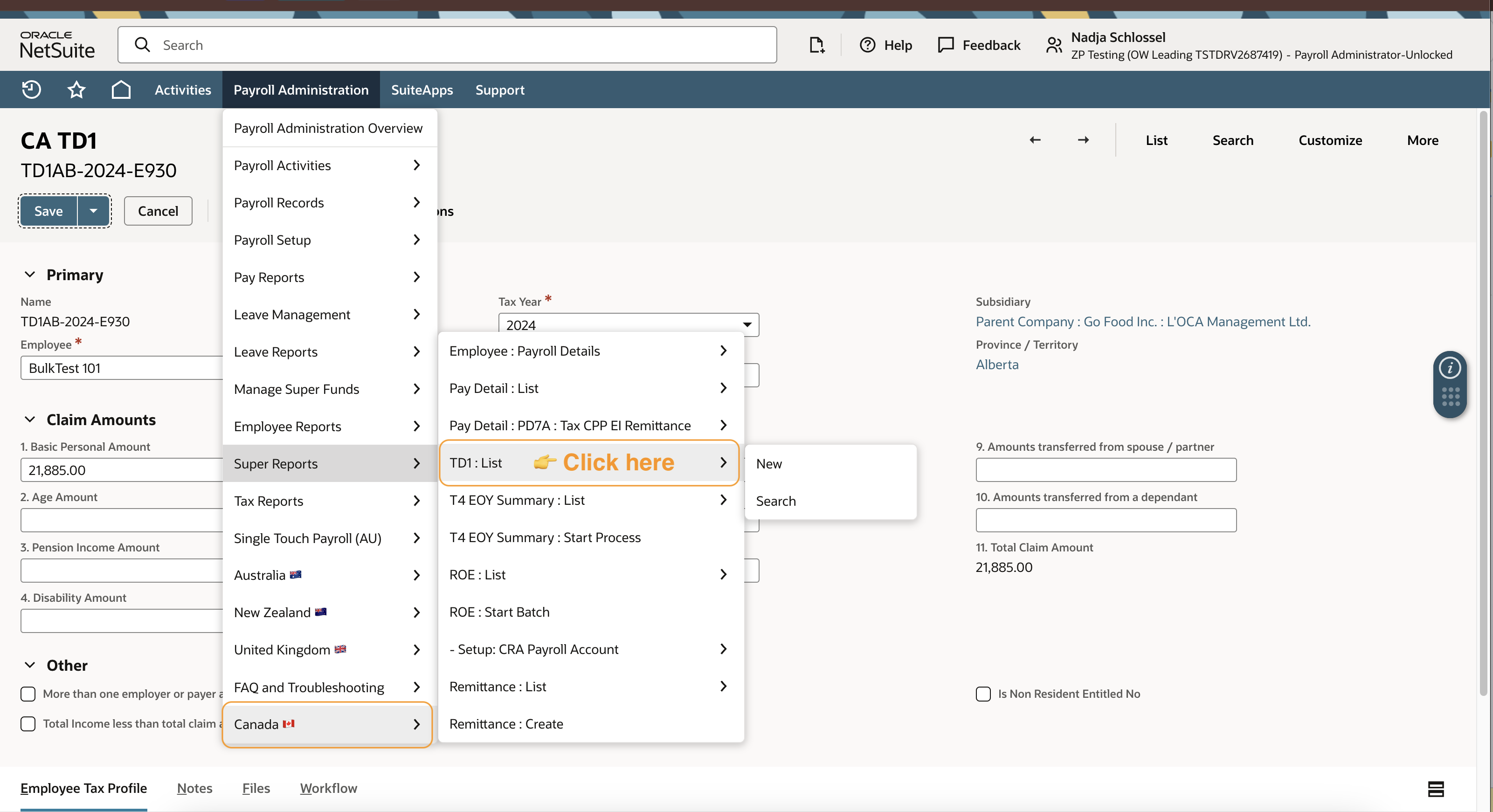This screenshot has width=1493, height=812.
Task: Open the layout list icon at bottom right
Action: [1435, 789]
